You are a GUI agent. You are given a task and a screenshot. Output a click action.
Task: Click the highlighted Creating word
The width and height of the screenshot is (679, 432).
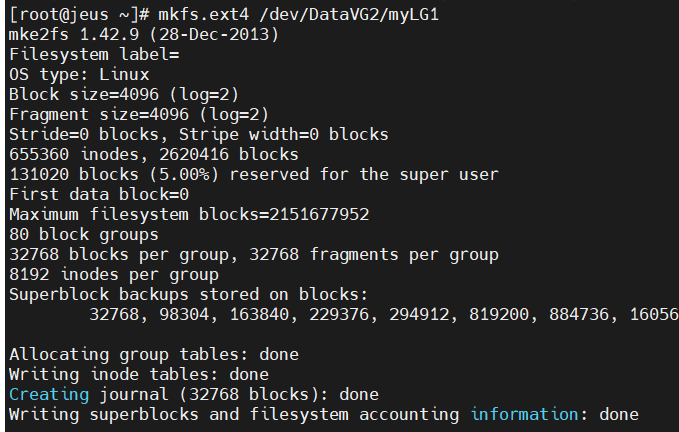49,394
